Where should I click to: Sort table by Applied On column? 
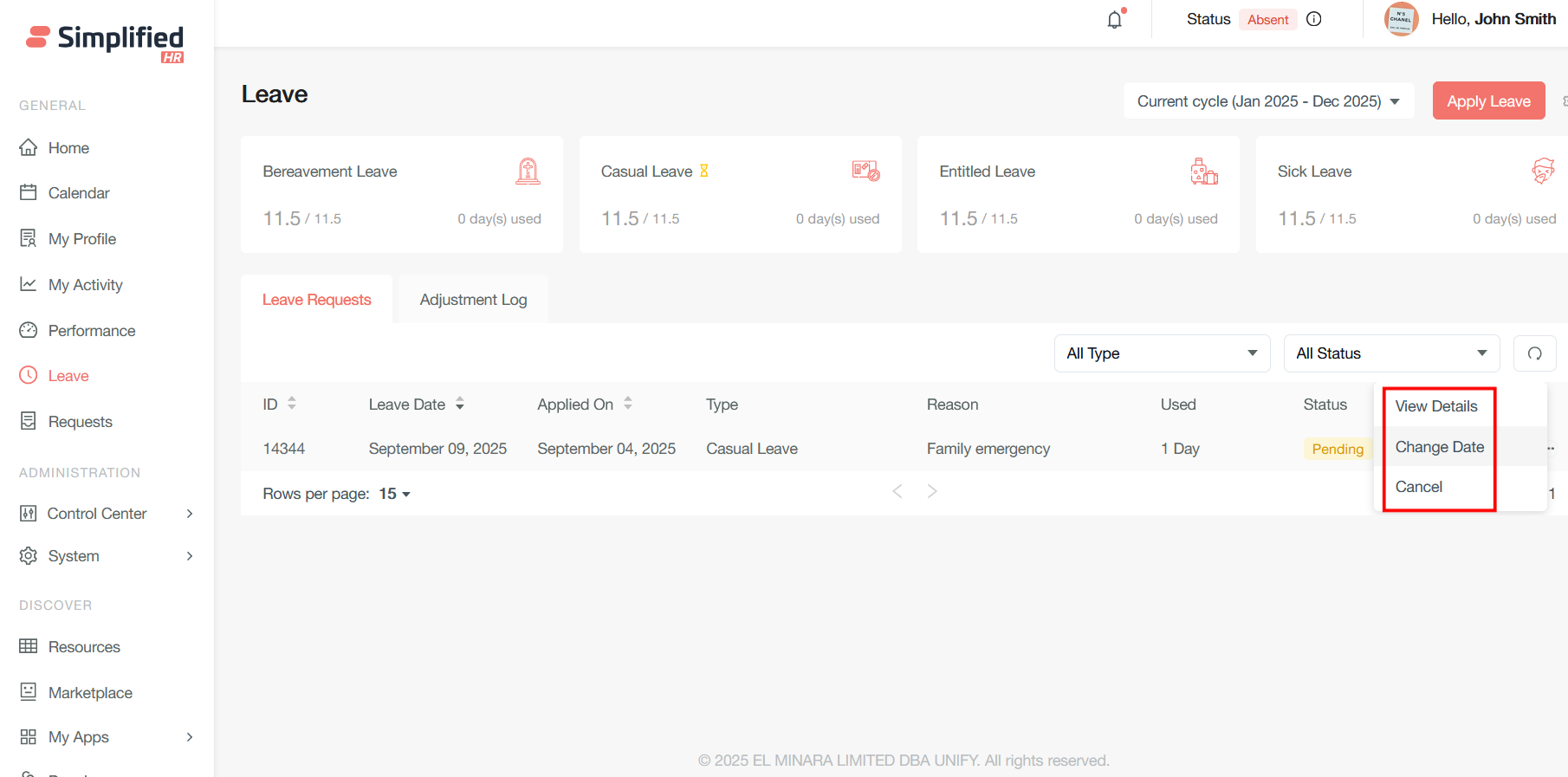628,404
